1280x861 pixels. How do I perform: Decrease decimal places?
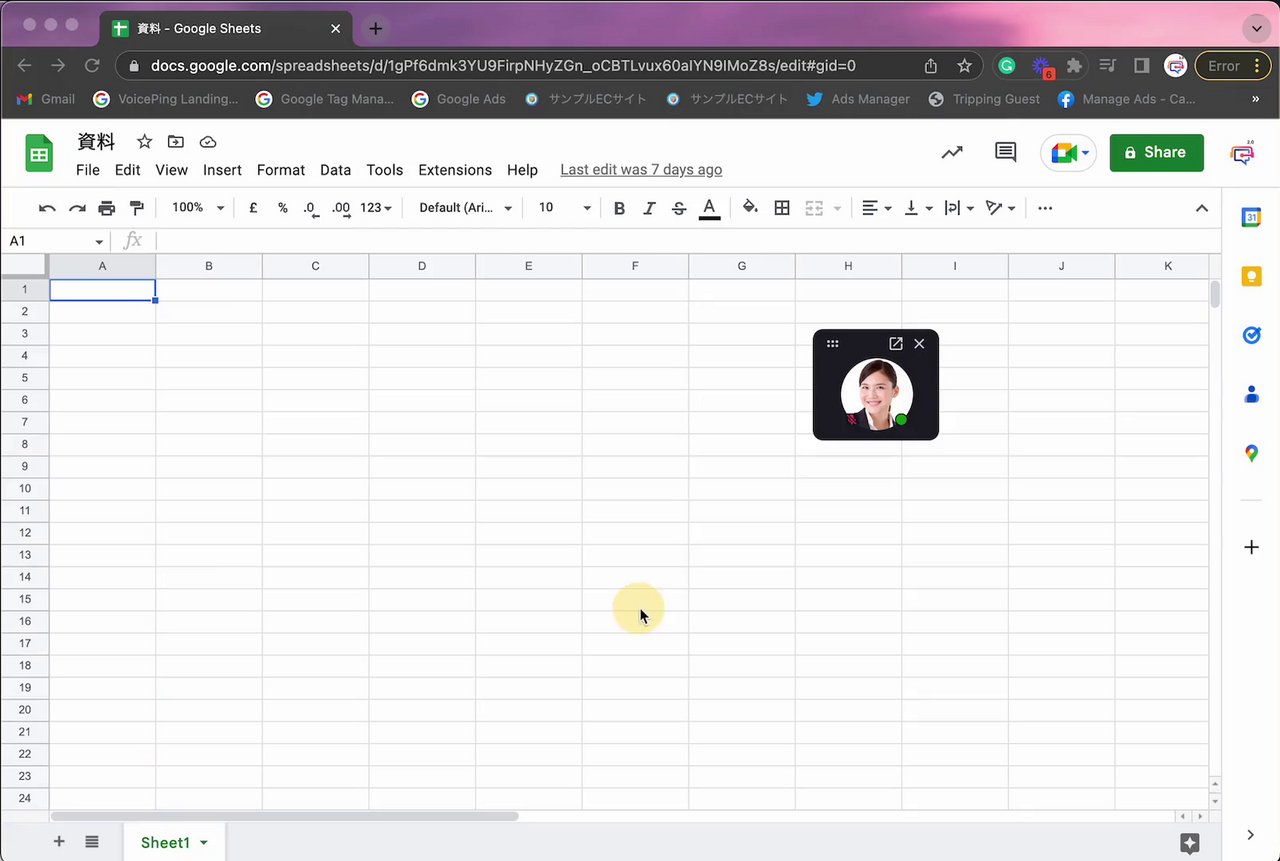pos(311,208)
